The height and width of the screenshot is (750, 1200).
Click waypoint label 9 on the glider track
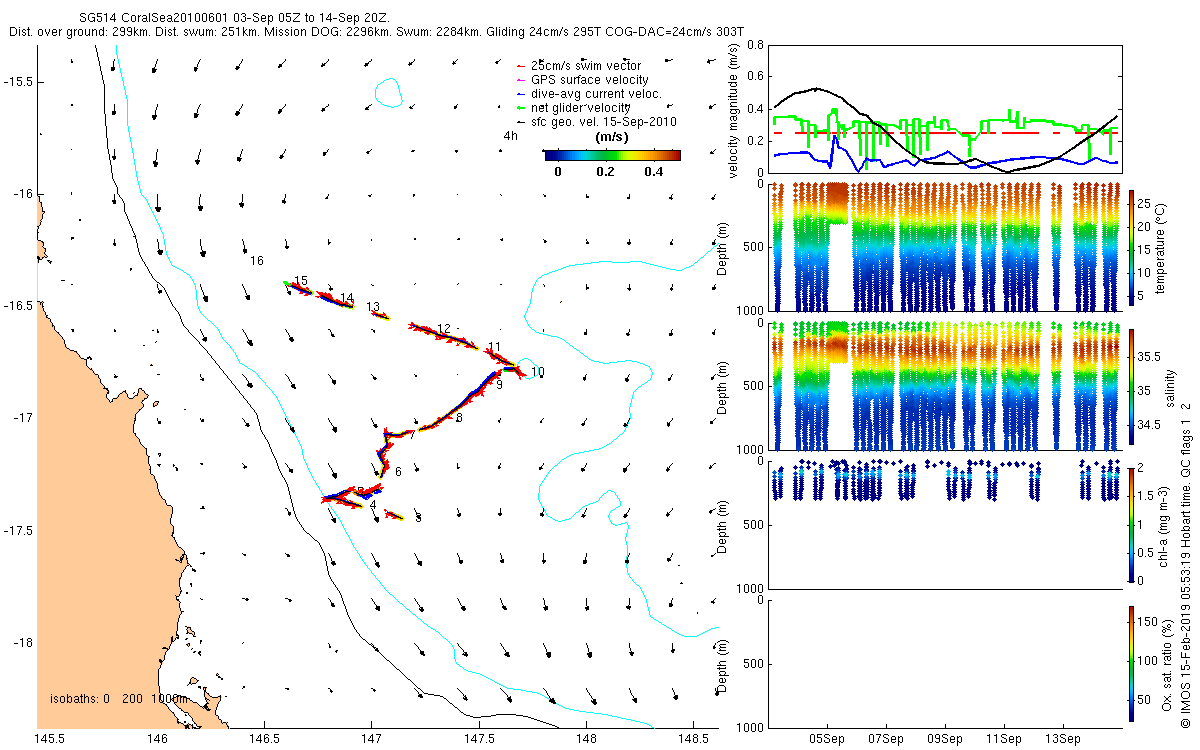tap(499, 384)
